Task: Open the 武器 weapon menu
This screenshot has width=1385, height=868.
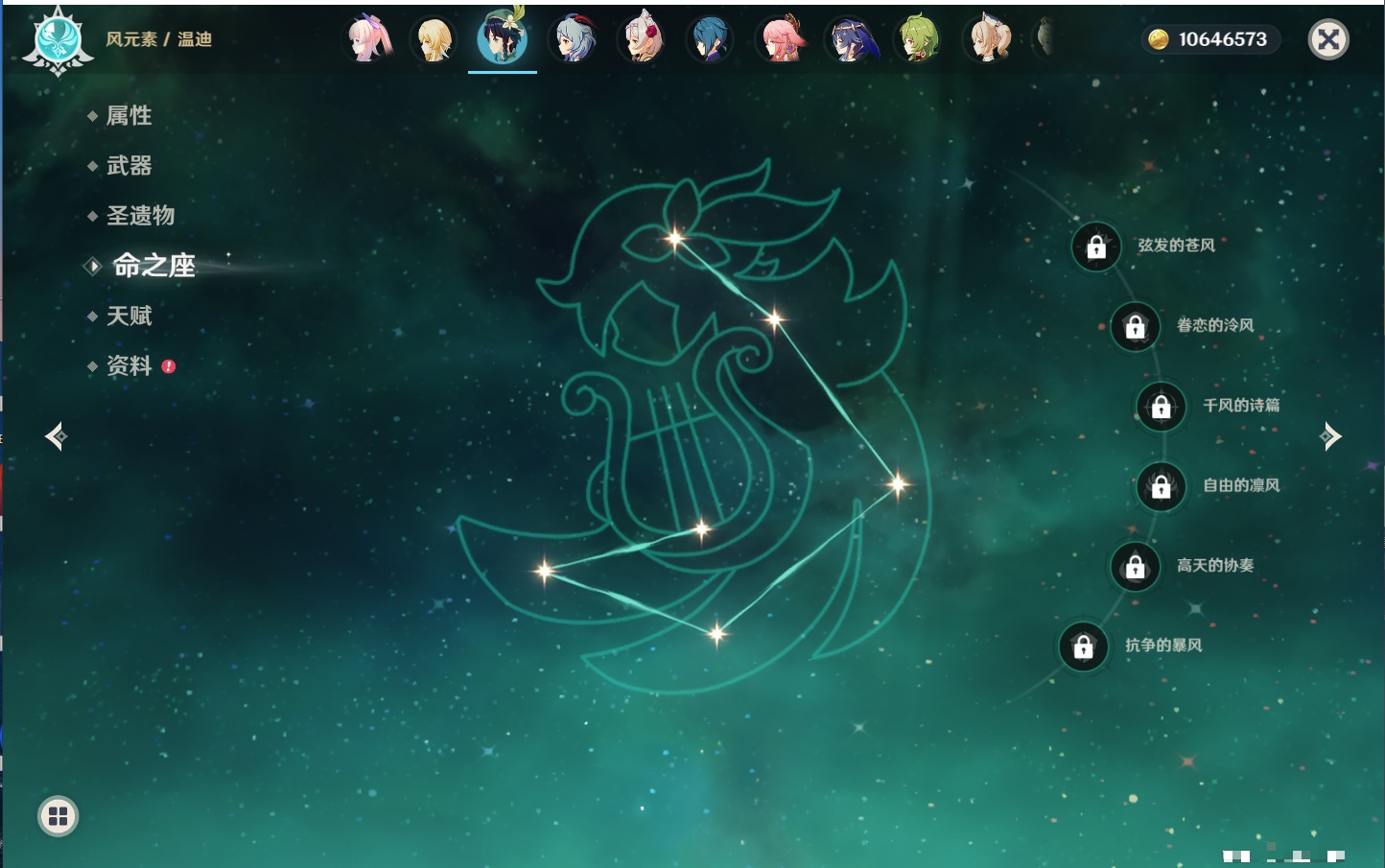Action: 129,166
